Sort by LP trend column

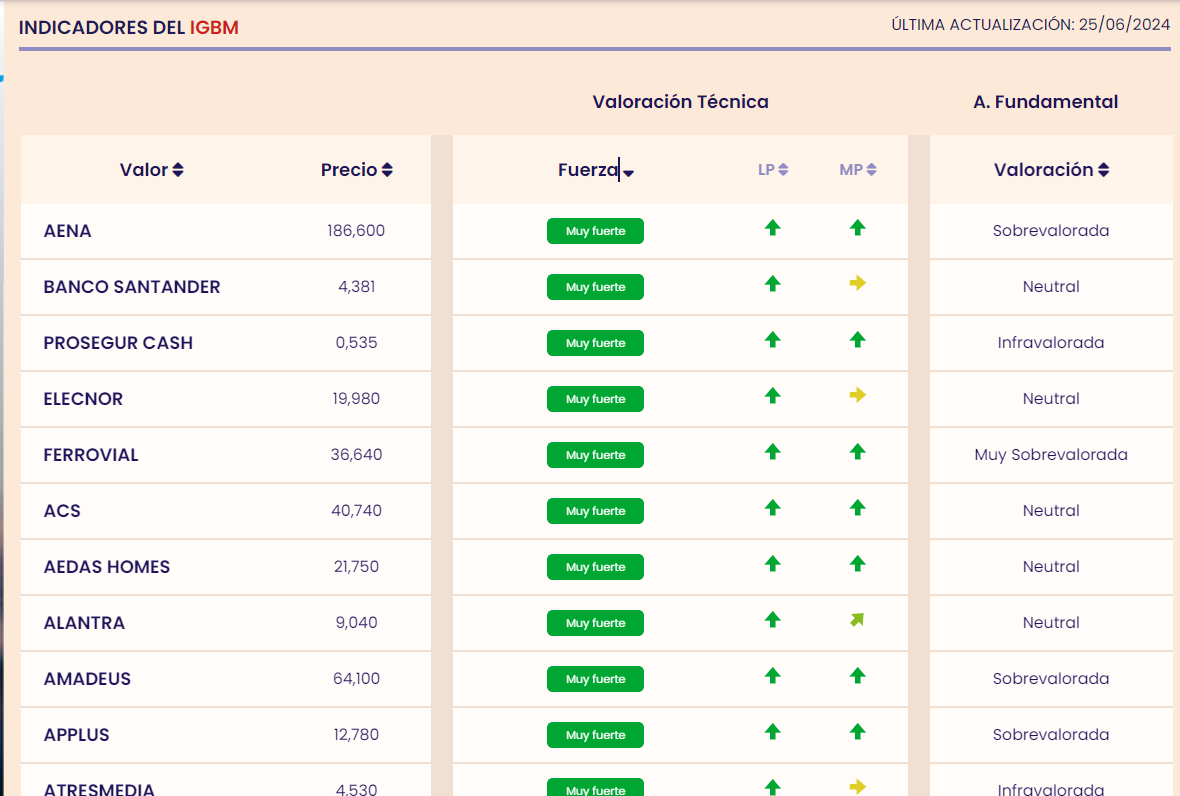click(x=773, y=170)
